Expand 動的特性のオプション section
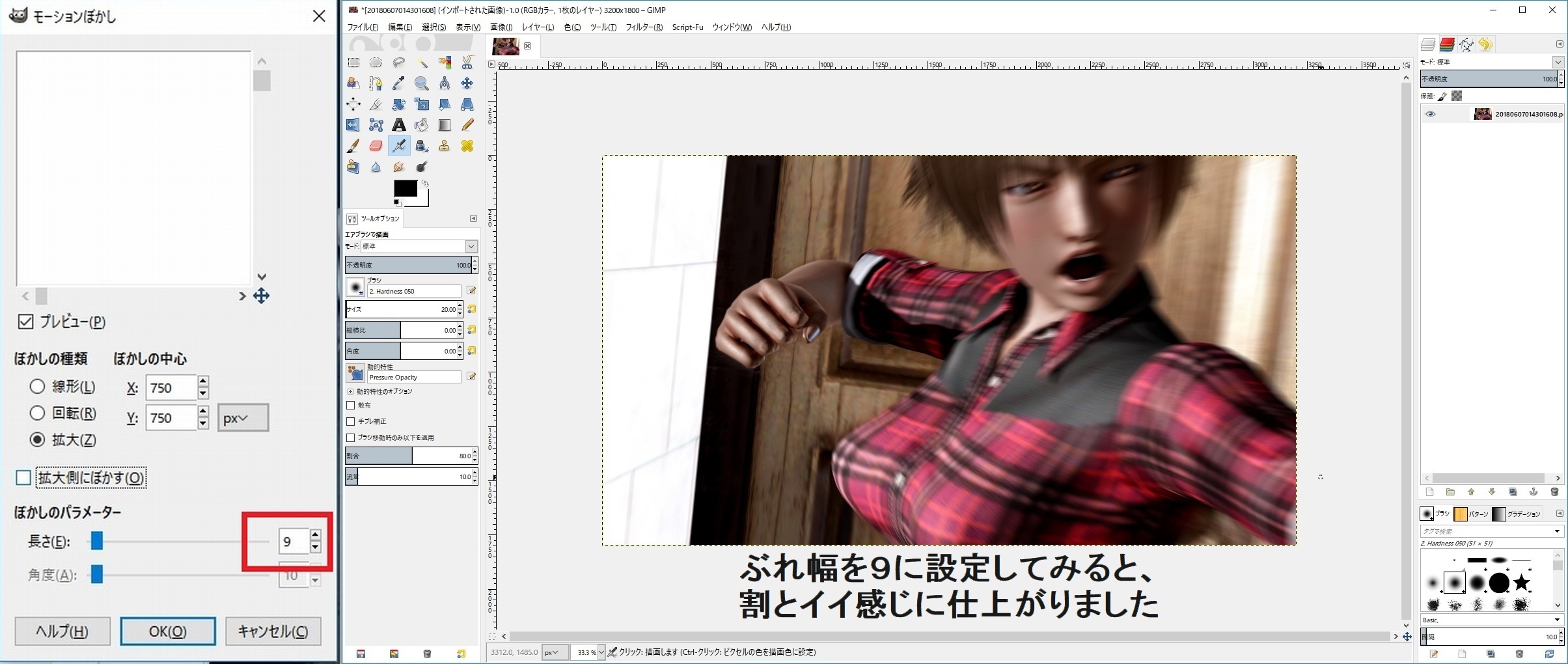This screenshot has height=664, width=1568. coord(351,391)
